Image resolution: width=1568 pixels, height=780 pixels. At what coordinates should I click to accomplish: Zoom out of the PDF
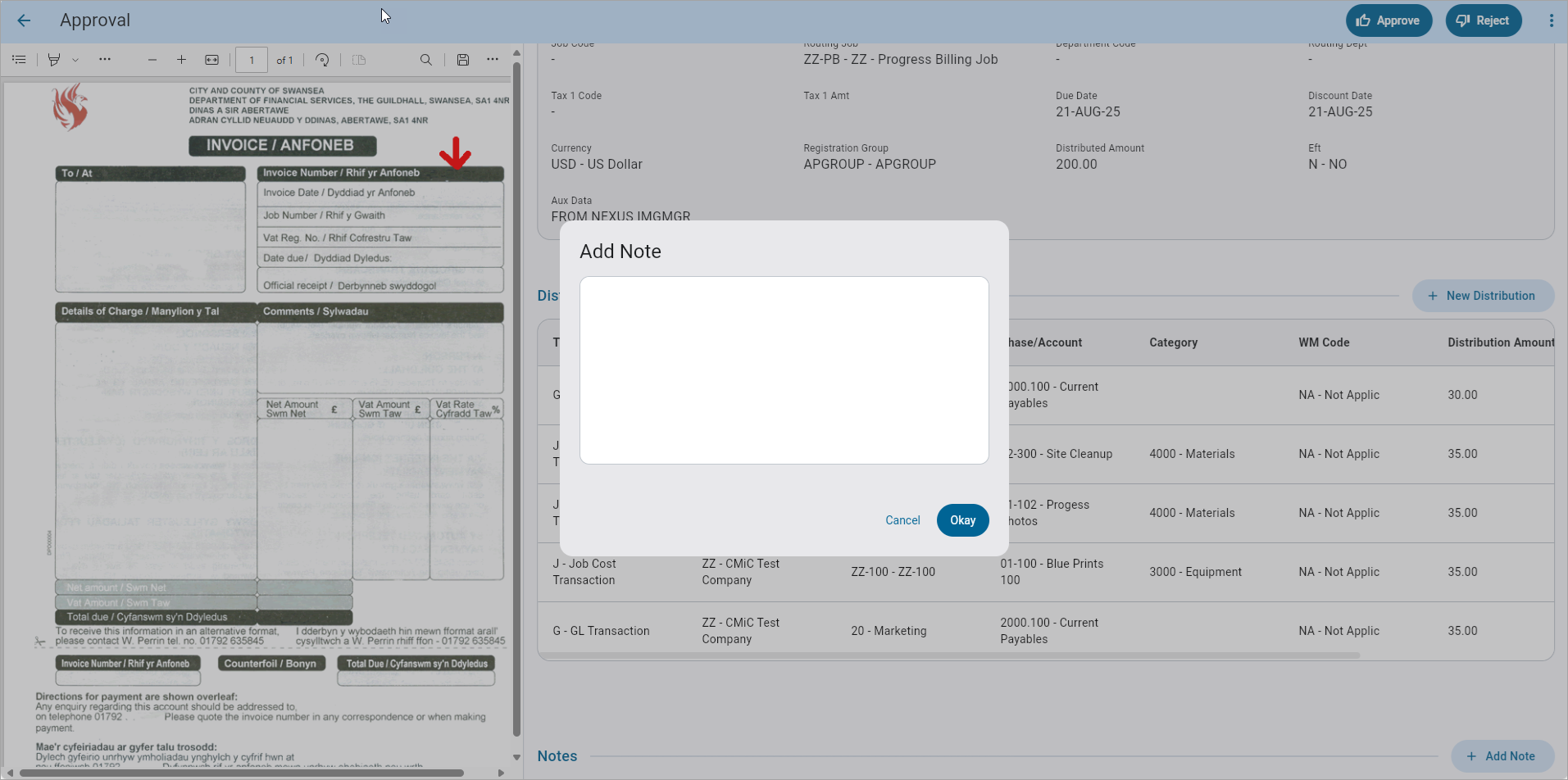(152, 60)
